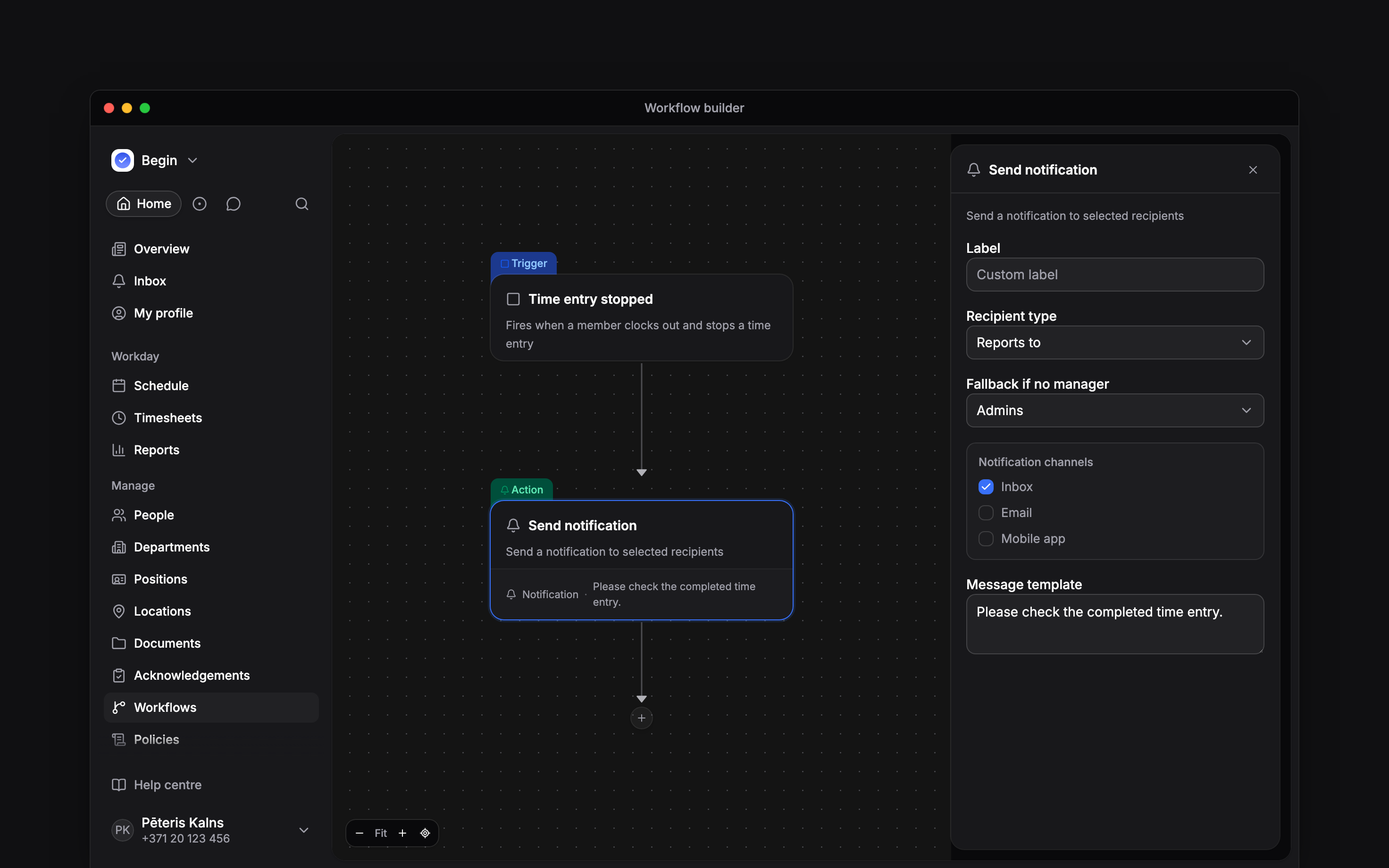Screen dimensions: 1389x868
Task: Open the chat bubble icon in sidebar
Action: 233,204
